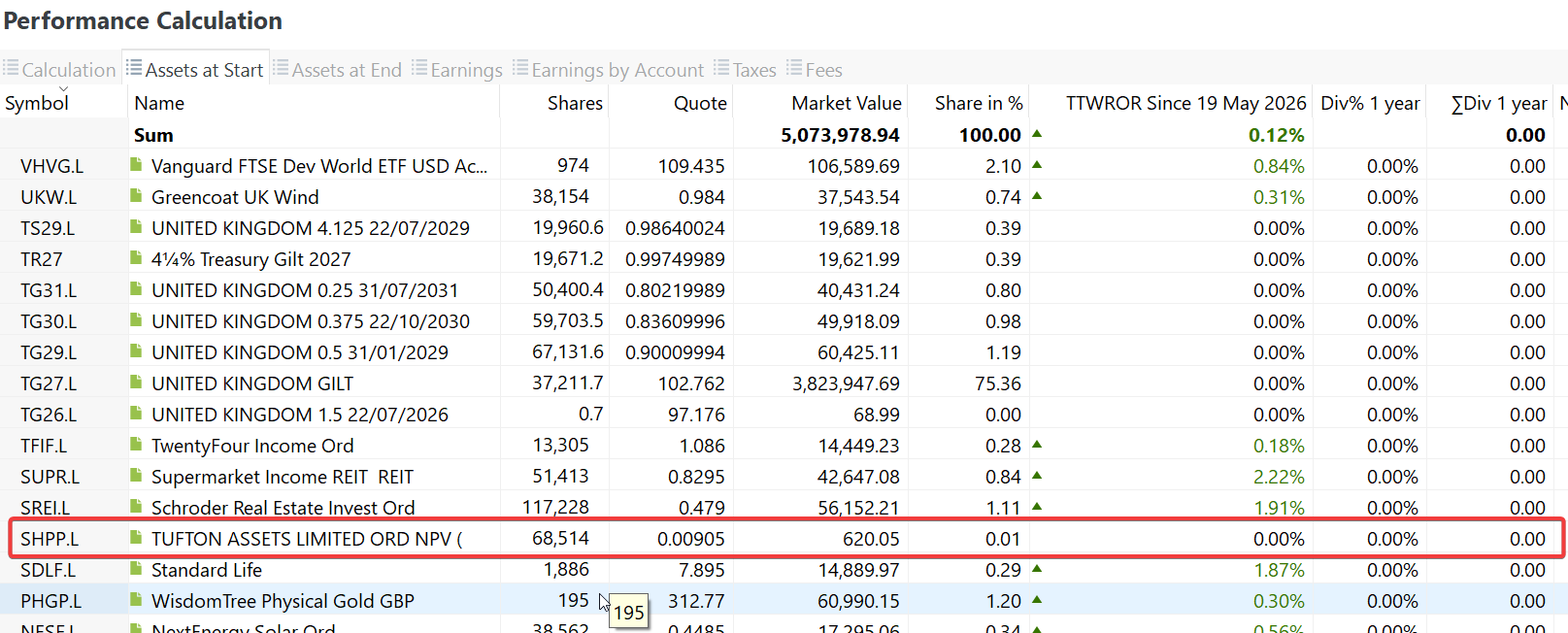Open the Earnings tab
The height and width of the screenshot is (633, 1568).
(456, 70)
